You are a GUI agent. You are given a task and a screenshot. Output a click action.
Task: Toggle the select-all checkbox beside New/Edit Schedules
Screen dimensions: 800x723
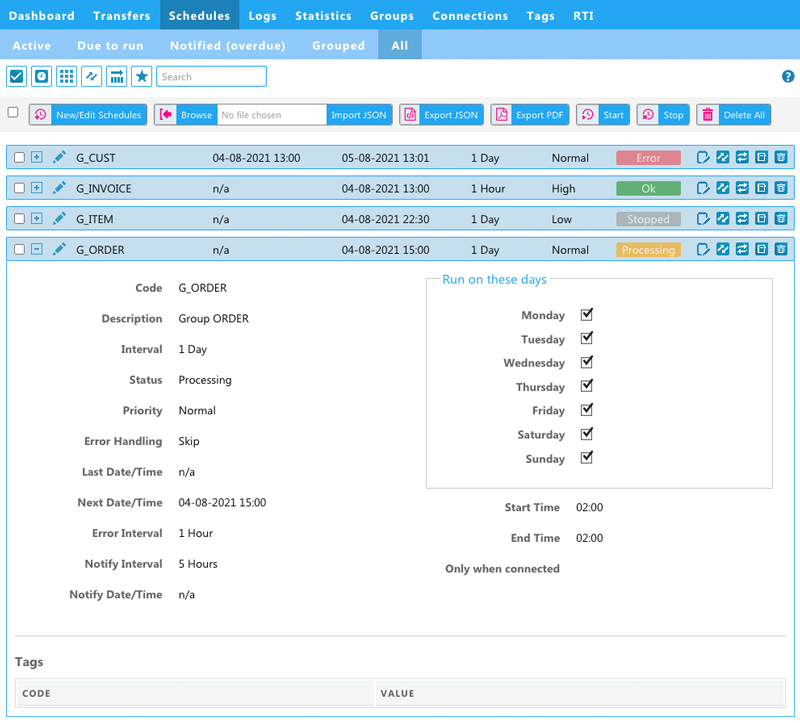click(x=13, y=112)
